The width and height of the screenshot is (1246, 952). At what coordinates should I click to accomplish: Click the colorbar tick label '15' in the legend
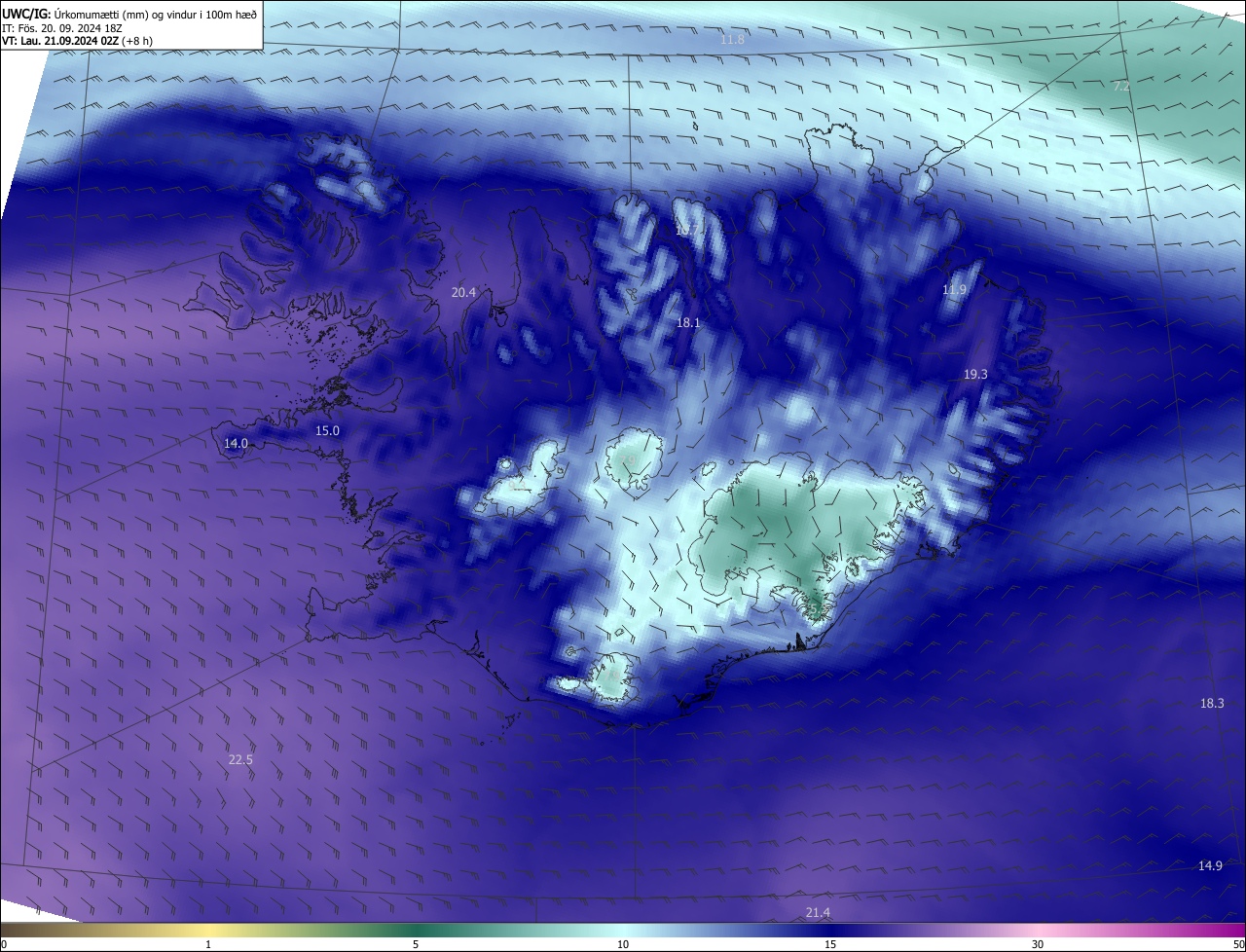(x=830, y=944)
